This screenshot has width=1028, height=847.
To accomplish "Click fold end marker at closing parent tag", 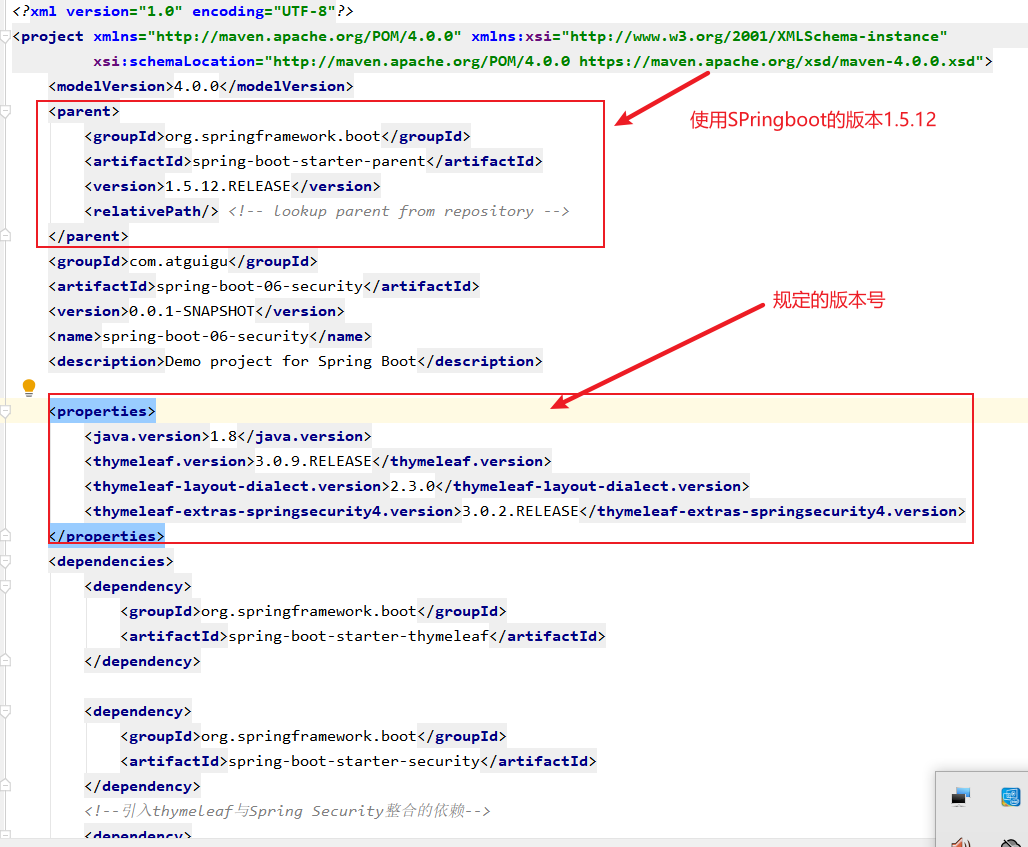I will pos(5,235).
